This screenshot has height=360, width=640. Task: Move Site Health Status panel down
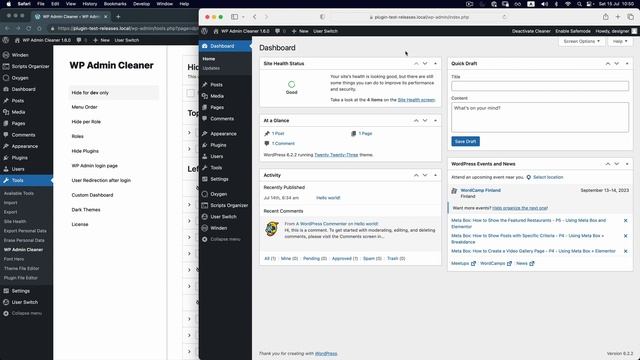coord(425,64)
